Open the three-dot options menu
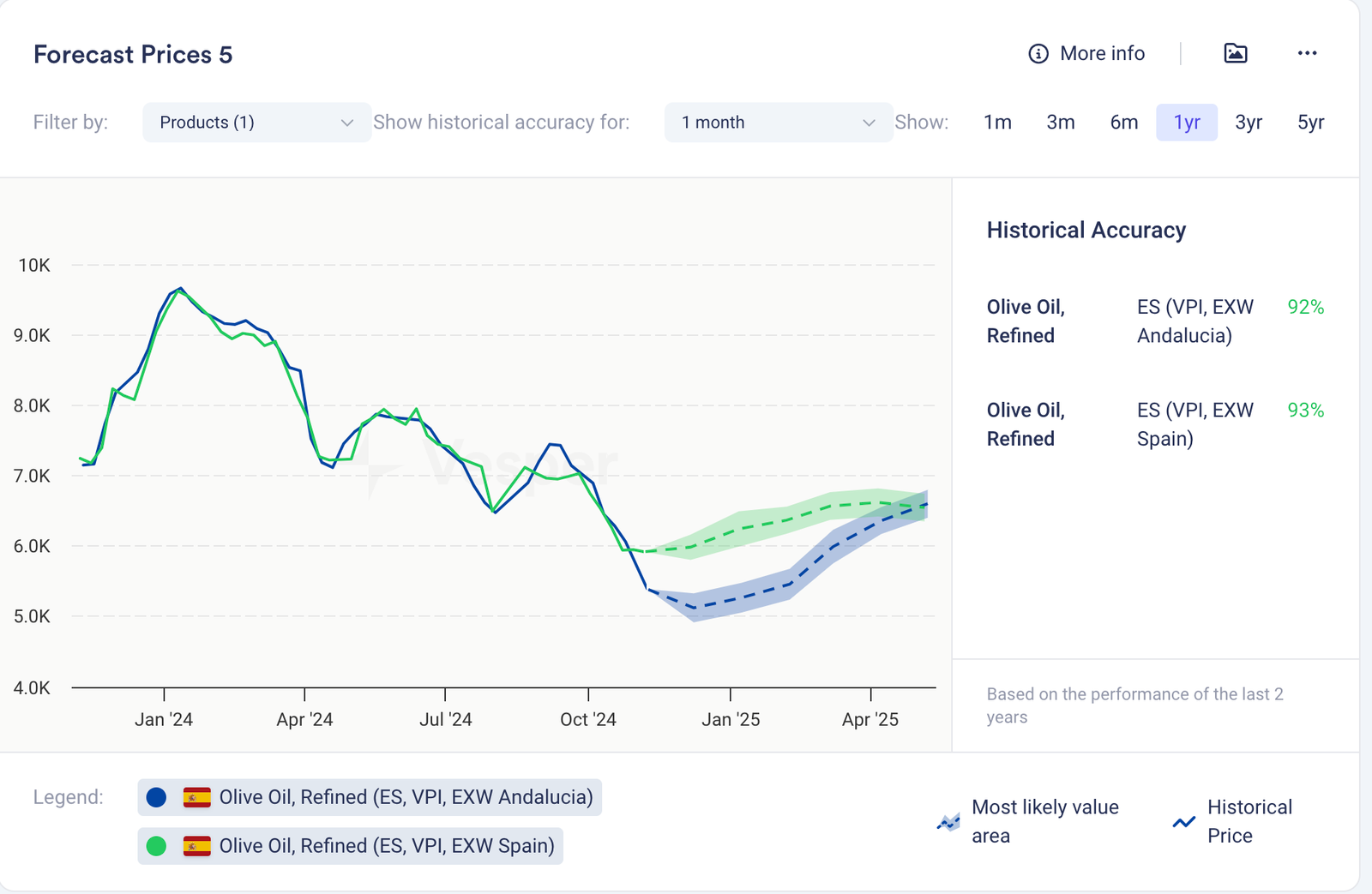 pyautogui.click(x=1307, y=53)
